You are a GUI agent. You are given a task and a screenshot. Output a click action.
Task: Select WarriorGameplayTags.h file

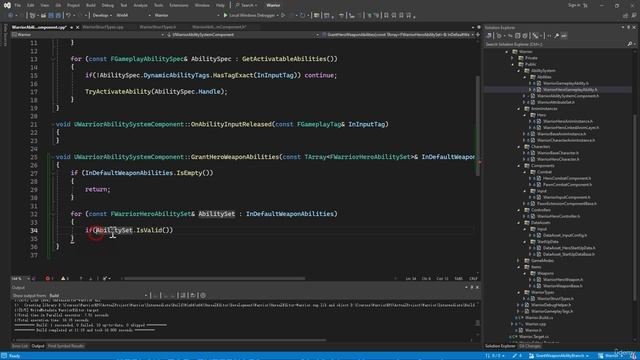pos(552,311)
